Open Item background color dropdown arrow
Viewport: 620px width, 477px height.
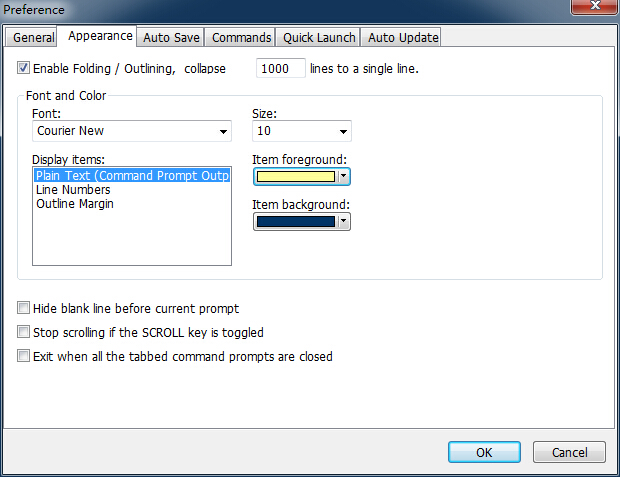click(x=344, y=222)
